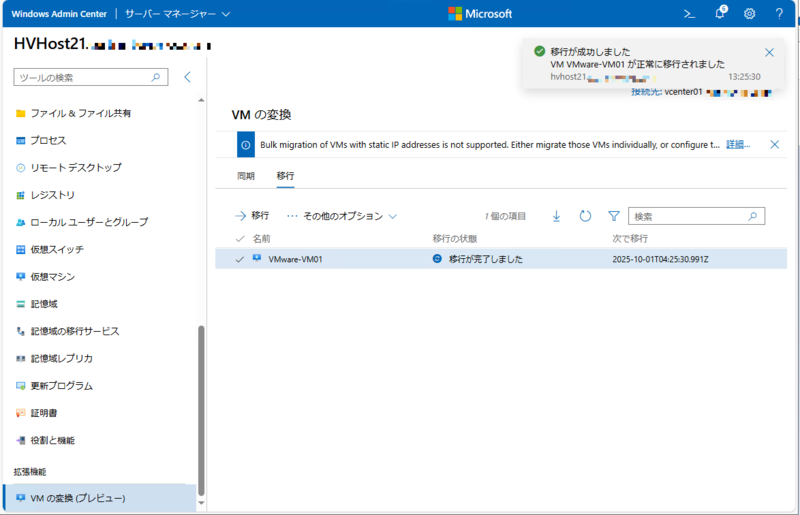This screenshot has height=515, width=800.
Task: Click VMware-VM01 name cell
Action: coord(295,259)
